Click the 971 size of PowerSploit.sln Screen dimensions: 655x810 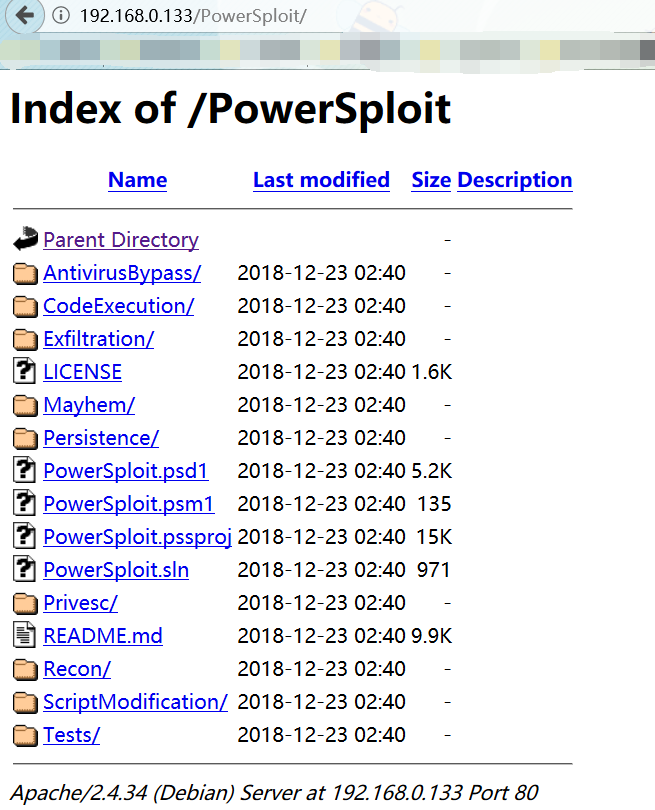tap(434, 570)
